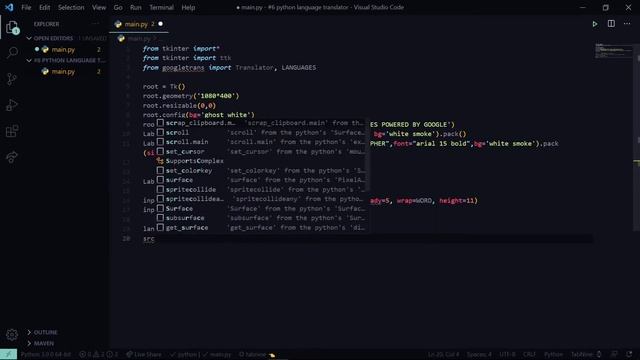Open the Live Share view icon
Viewport: 640px width, 360px height.
pos(12,157)
